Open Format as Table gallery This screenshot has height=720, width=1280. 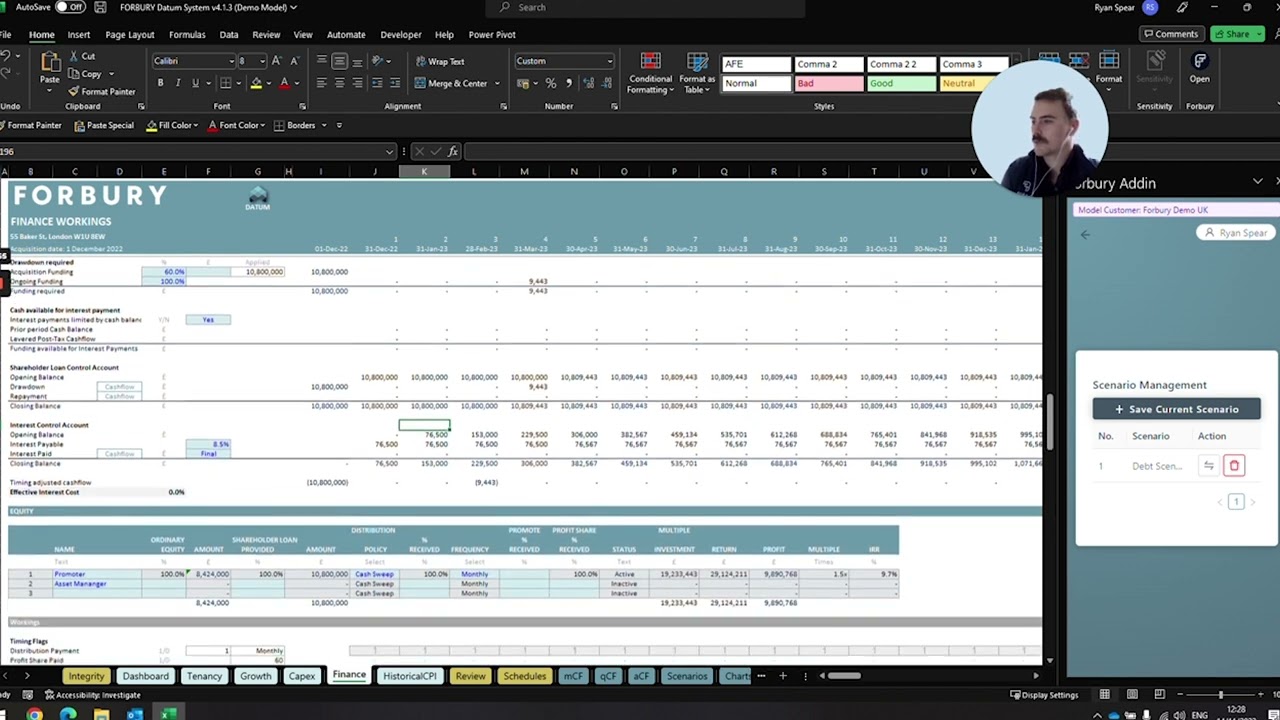coord(696,73)
